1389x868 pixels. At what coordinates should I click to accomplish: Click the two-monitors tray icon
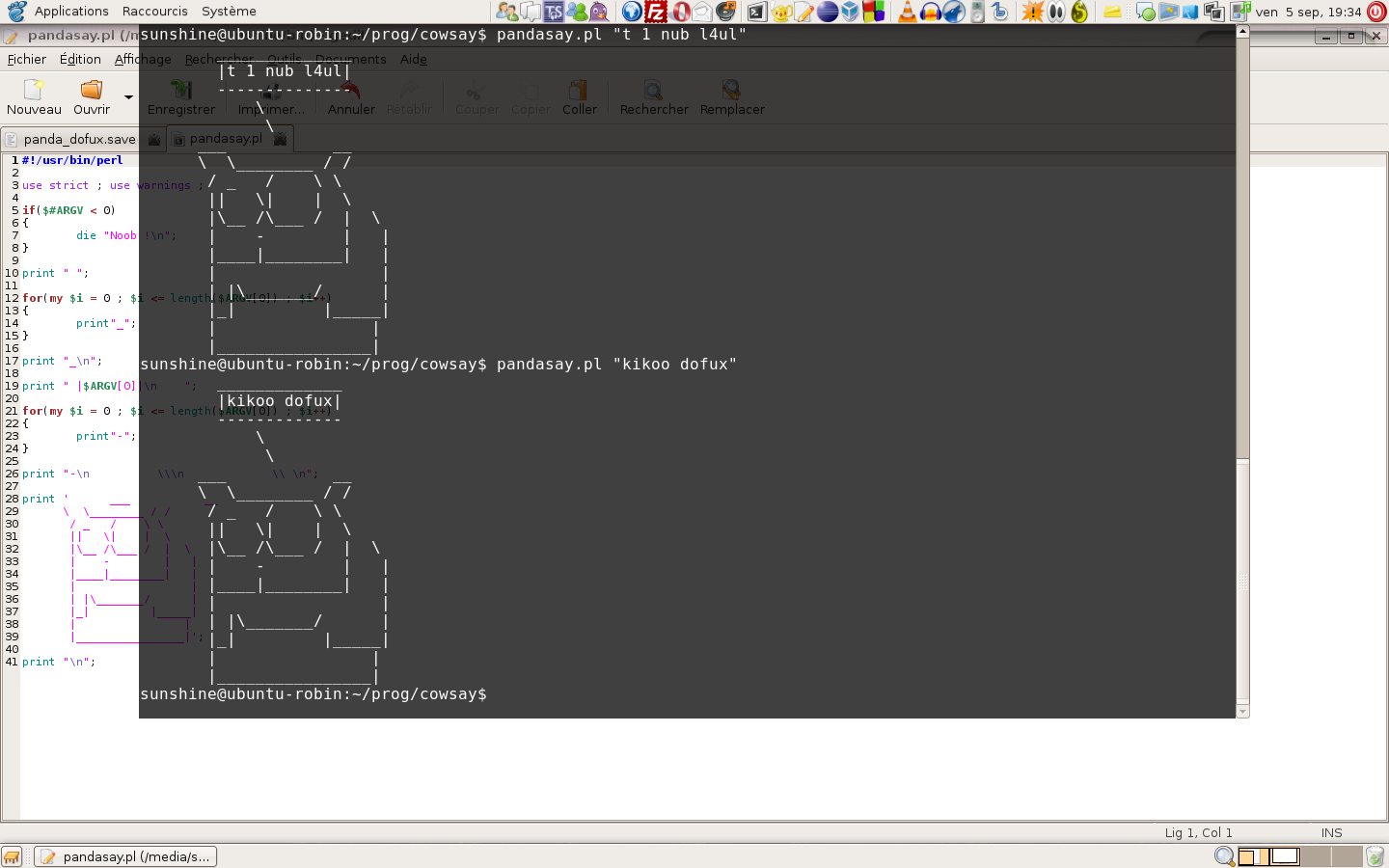click(1214, 12)
